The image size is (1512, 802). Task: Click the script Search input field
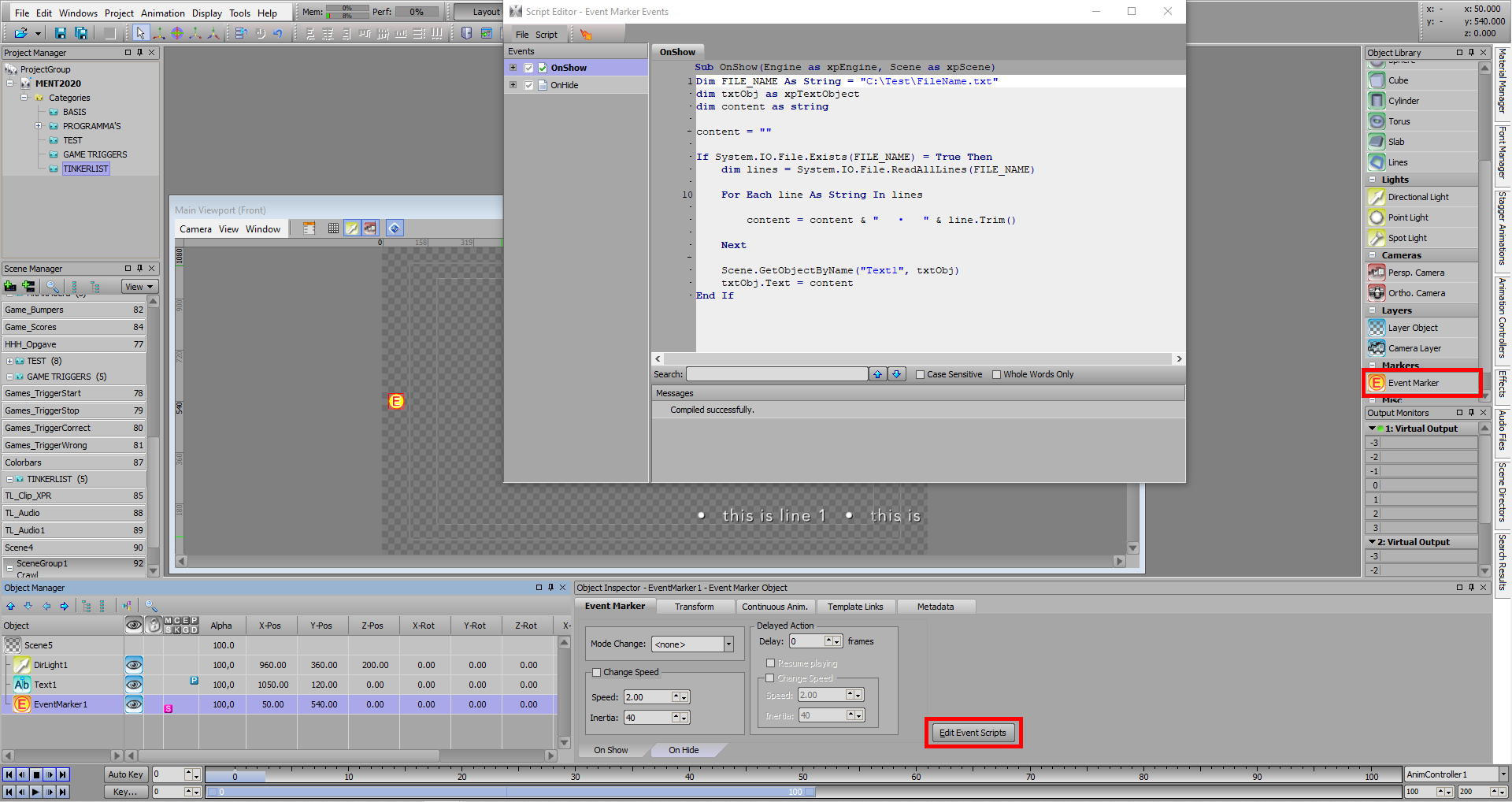776,374
